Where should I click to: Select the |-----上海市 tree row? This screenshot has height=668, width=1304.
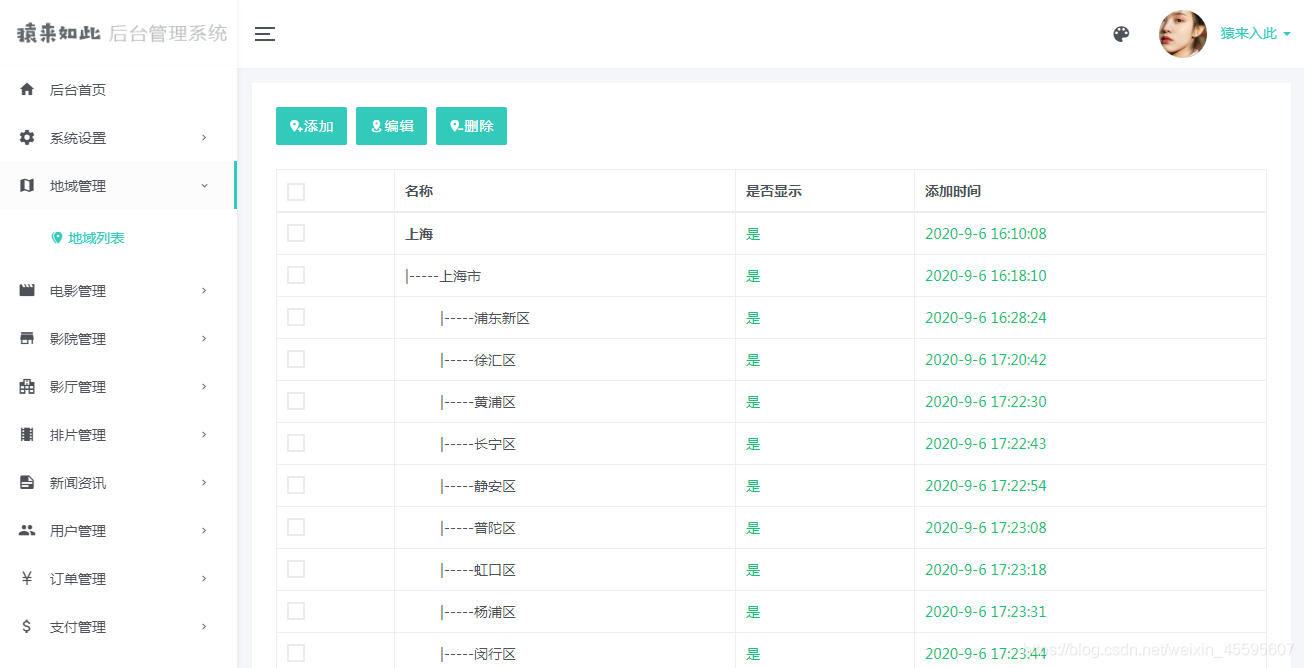click(443, 276)
